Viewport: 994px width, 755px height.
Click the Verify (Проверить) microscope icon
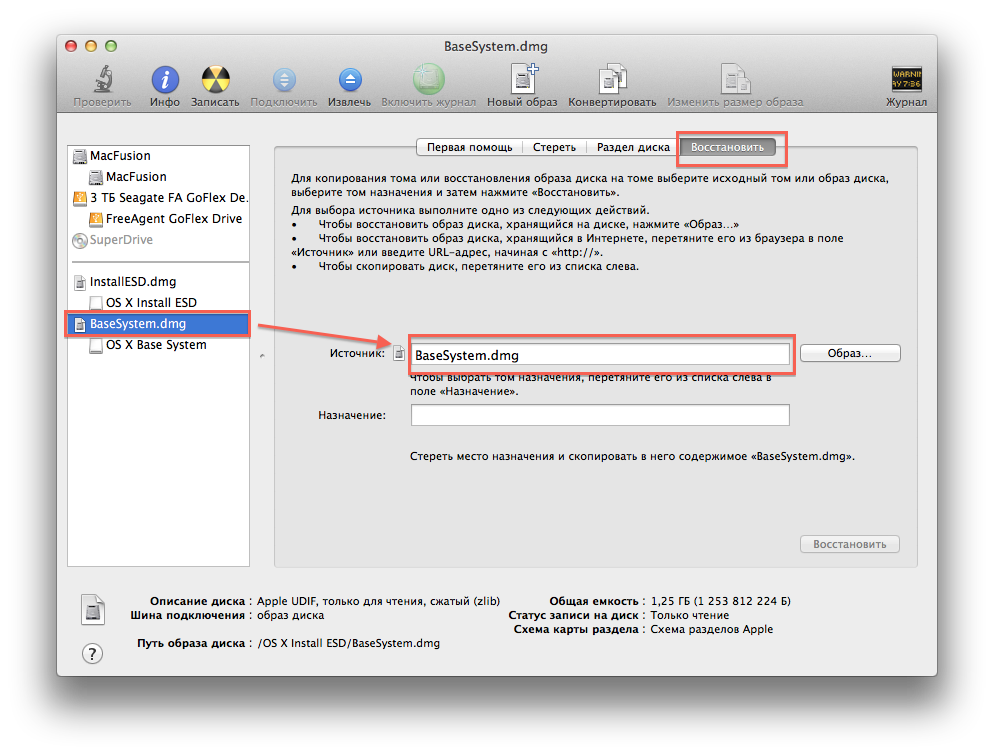pyautogui.click(x=103, y=80)
